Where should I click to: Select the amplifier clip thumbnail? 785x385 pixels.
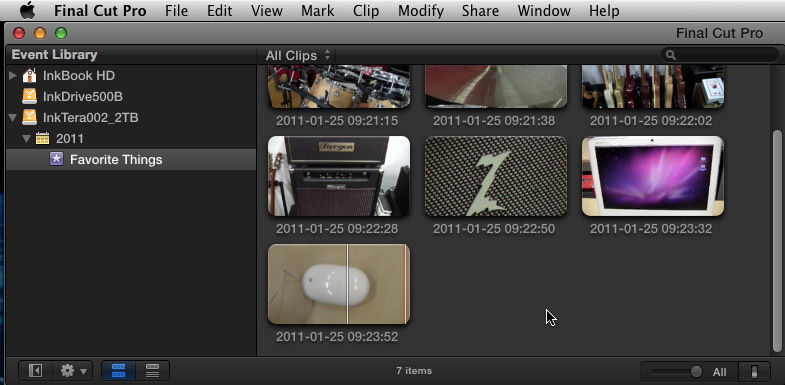339,176
